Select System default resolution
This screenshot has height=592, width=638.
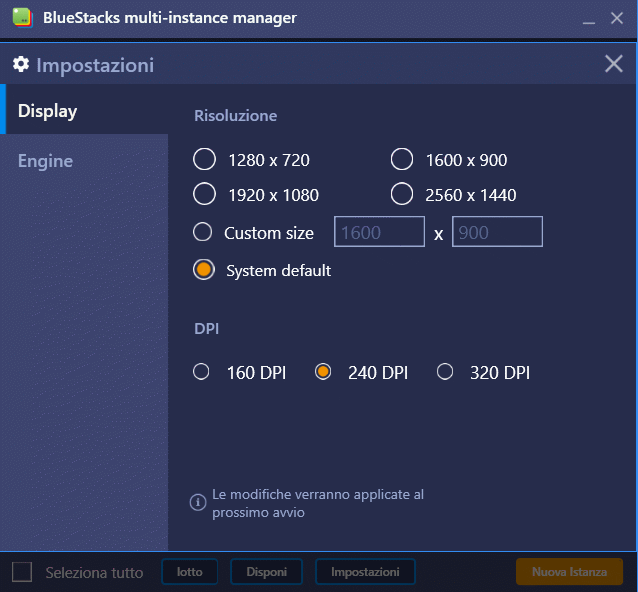click(x=204, y=270)
